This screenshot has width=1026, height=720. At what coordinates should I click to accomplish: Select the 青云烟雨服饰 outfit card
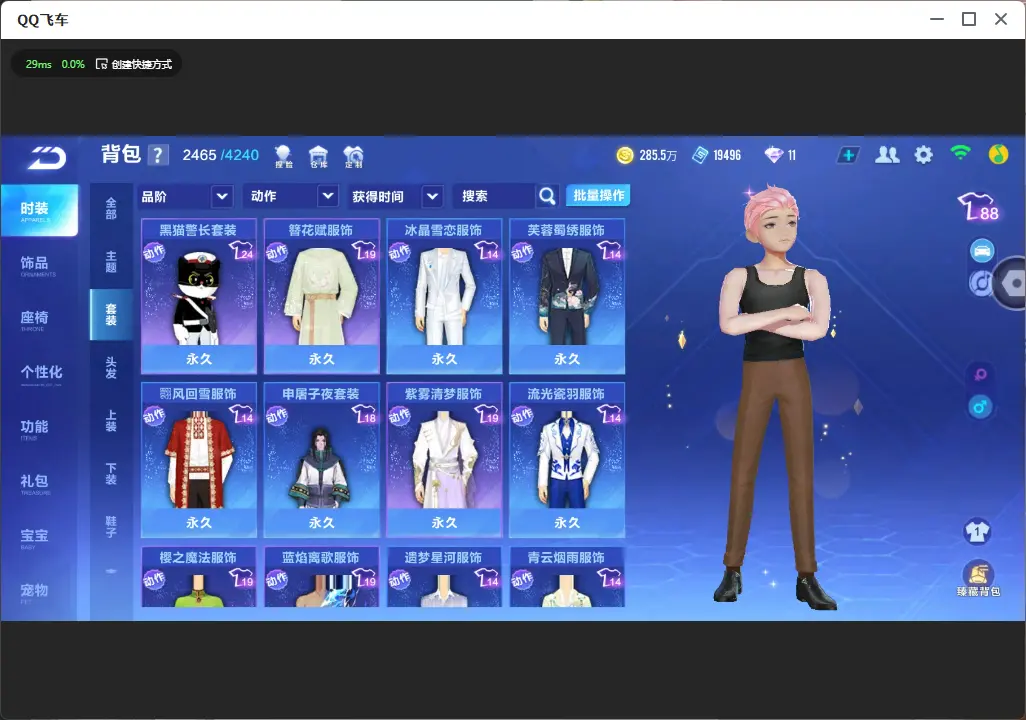[567, 577]
